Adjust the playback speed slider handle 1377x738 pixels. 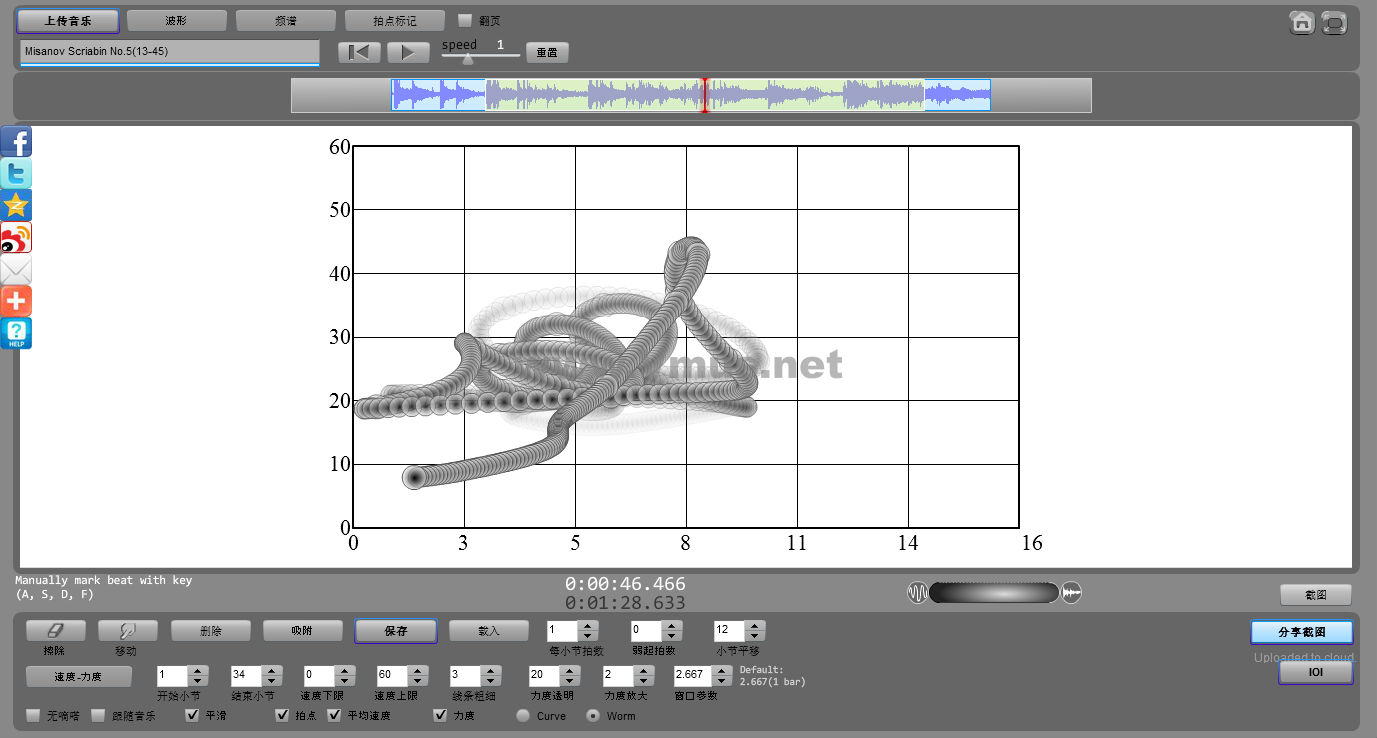468,58
